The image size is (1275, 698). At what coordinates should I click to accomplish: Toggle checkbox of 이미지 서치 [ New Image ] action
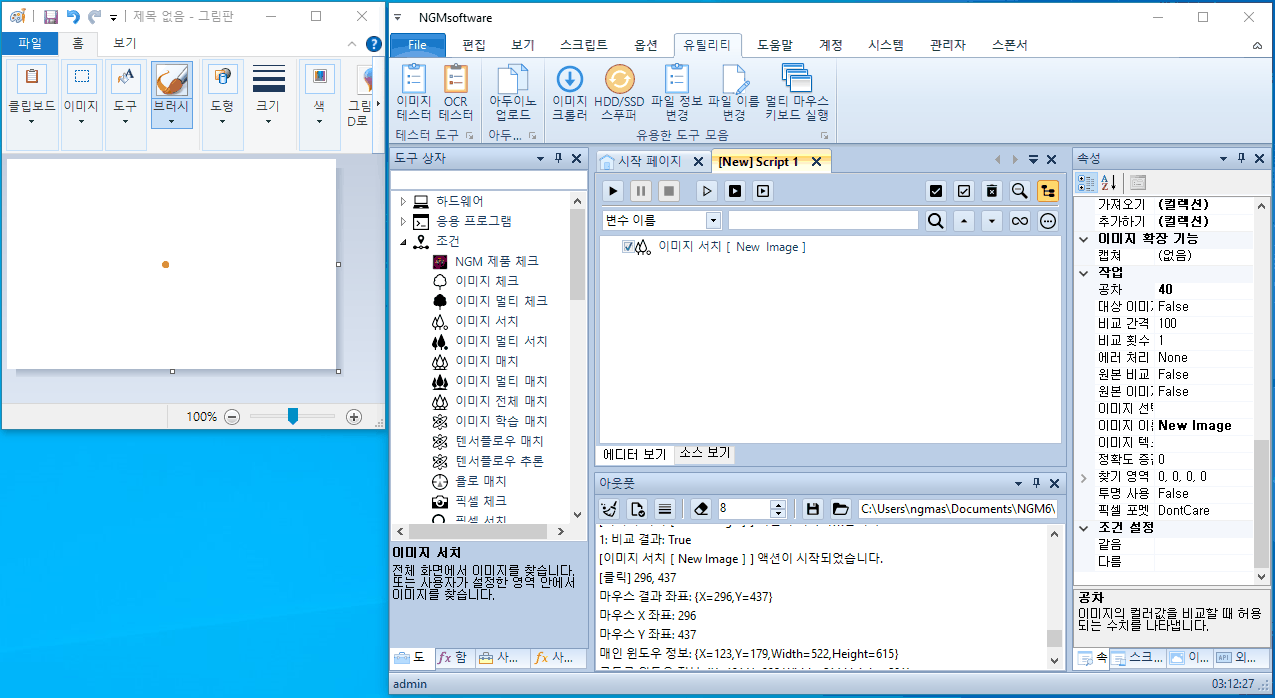tap(628, 247)
